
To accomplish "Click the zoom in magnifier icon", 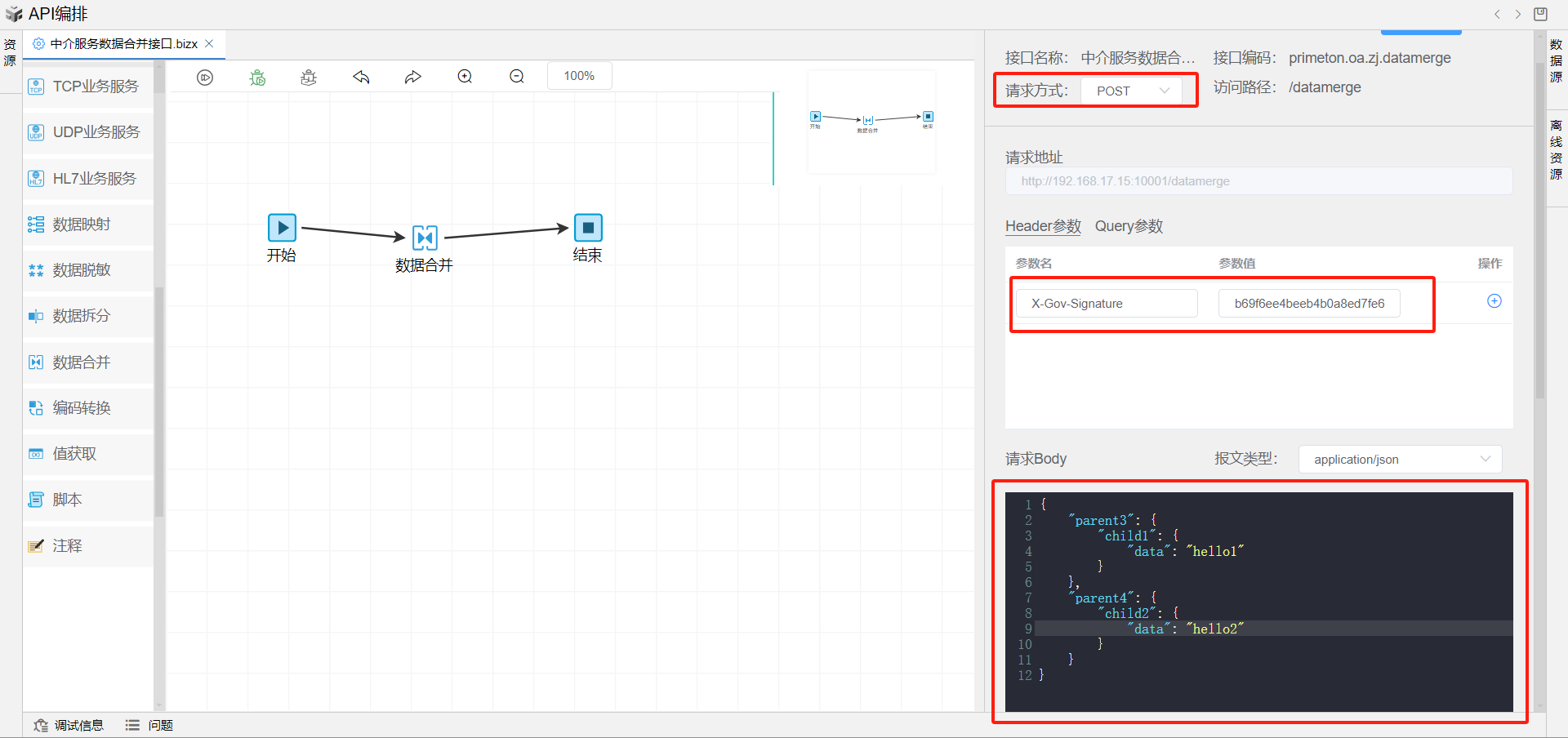I will [x=465, y=77].
